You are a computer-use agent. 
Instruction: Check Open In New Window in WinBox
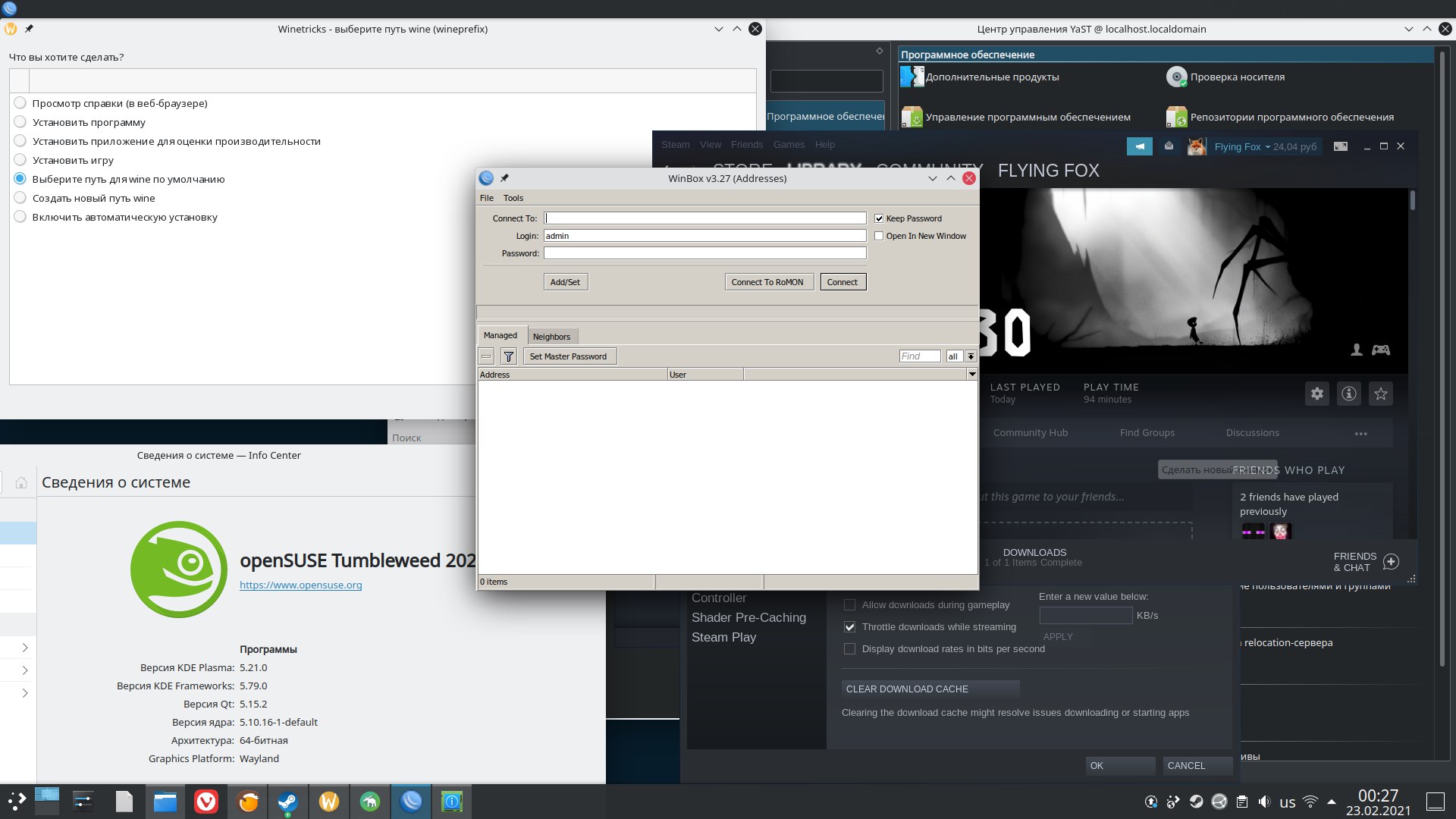879,236
